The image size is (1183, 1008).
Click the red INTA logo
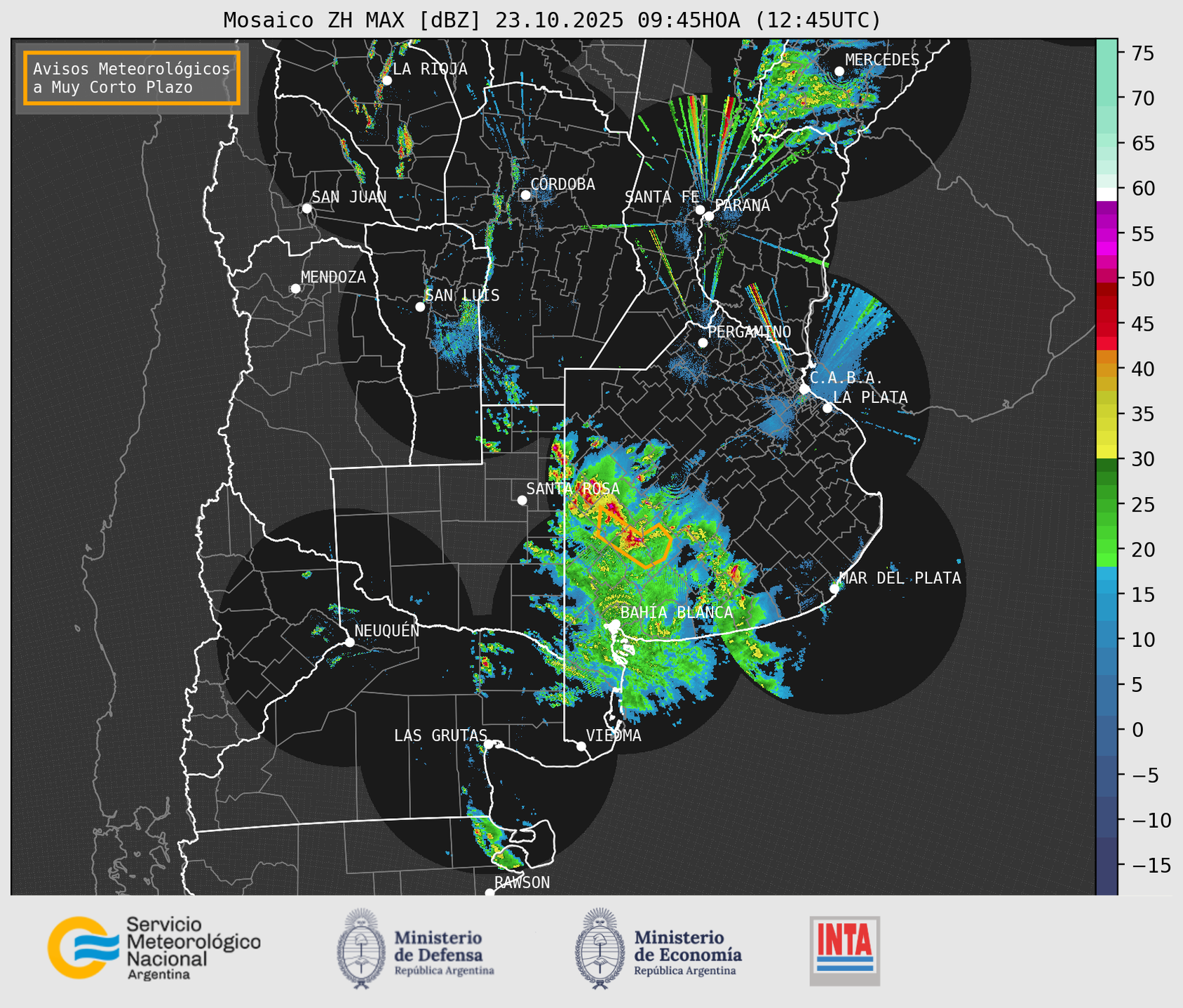[x=844, y=950]
